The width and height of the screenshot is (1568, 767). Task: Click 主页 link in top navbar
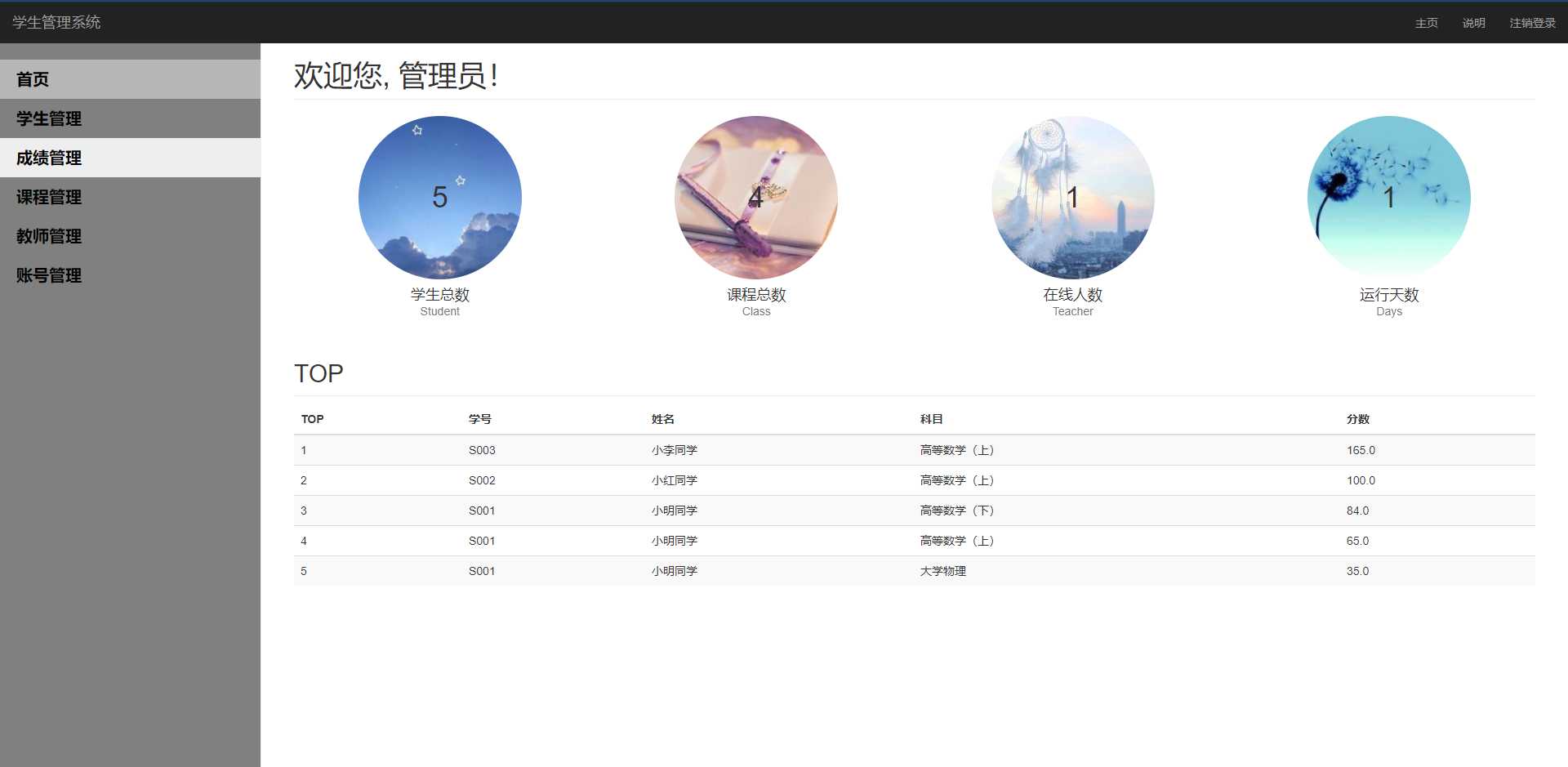[x=1427, y=23]
